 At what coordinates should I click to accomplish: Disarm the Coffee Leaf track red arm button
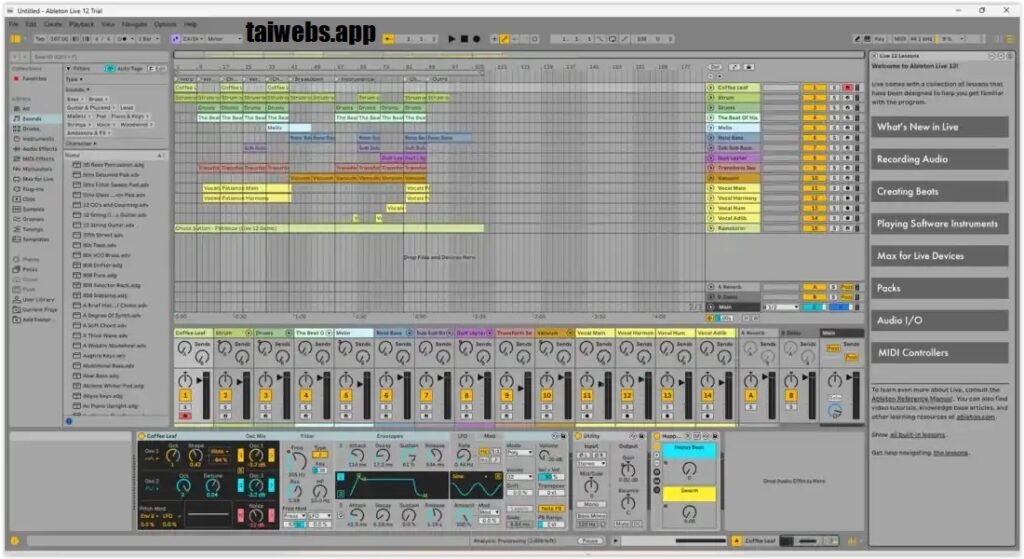point(847,88)
